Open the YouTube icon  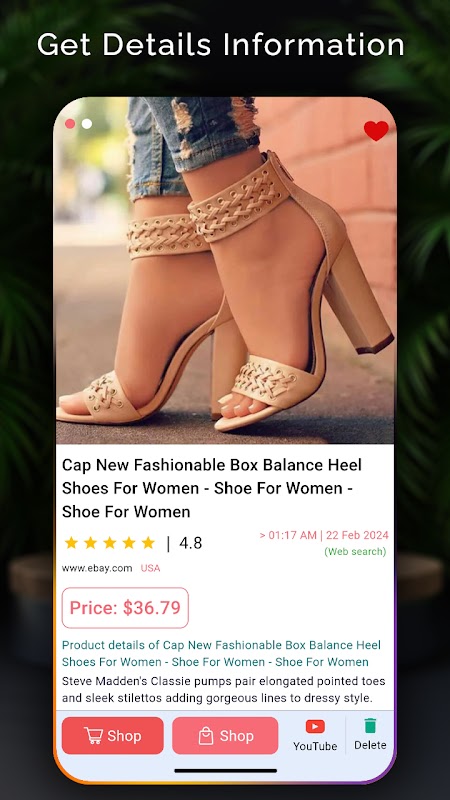pos(315,727)
